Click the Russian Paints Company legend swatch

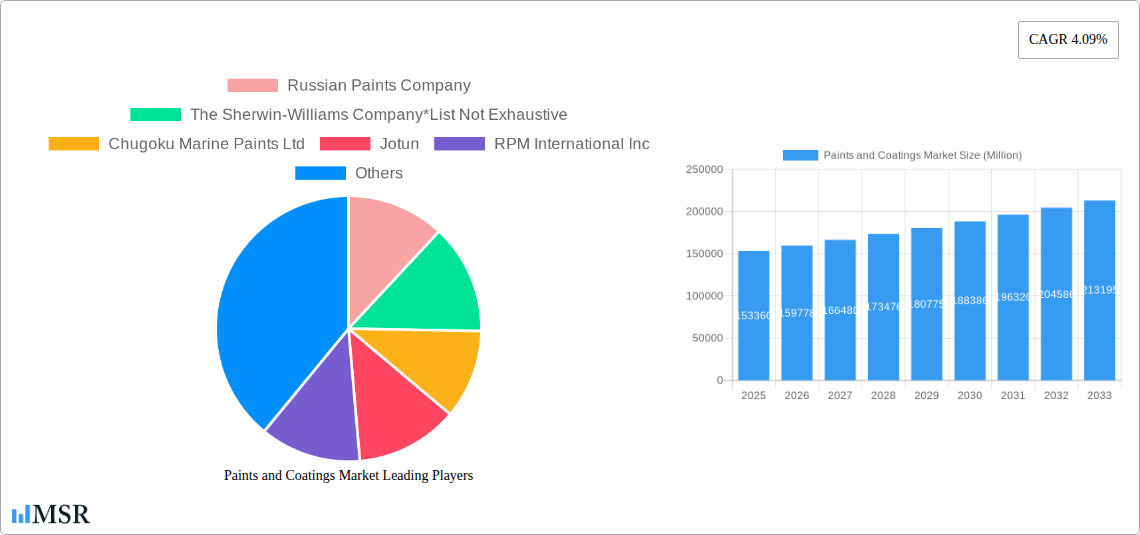[x=252, y=86]
